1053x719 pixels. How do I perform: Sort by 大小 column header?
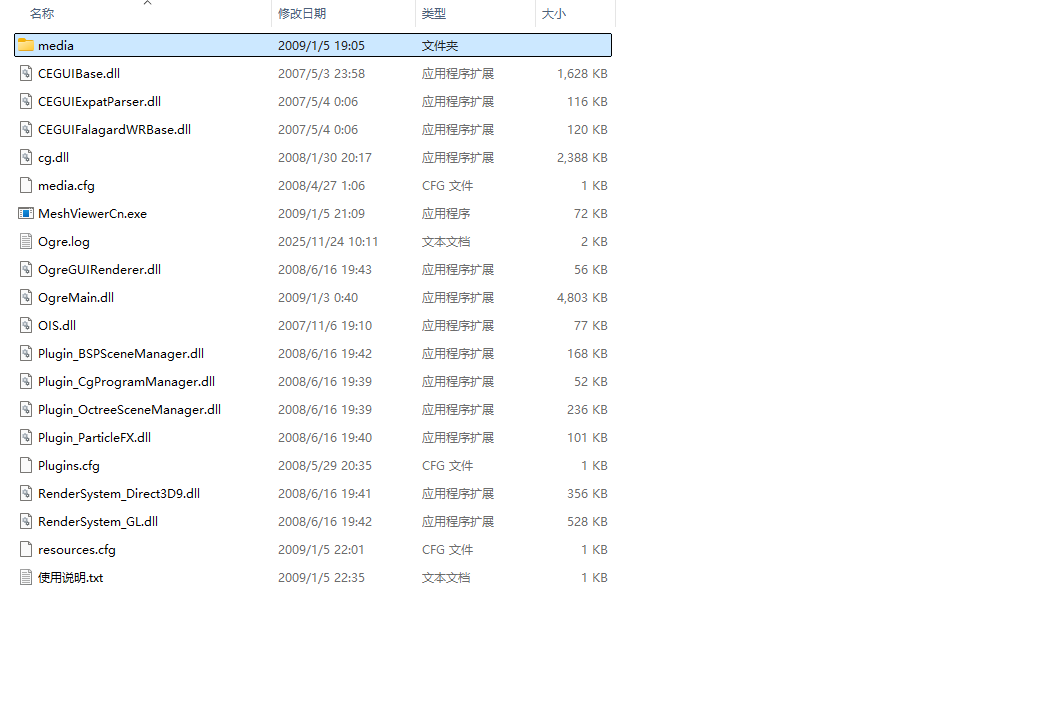click(x=553, y=14)
